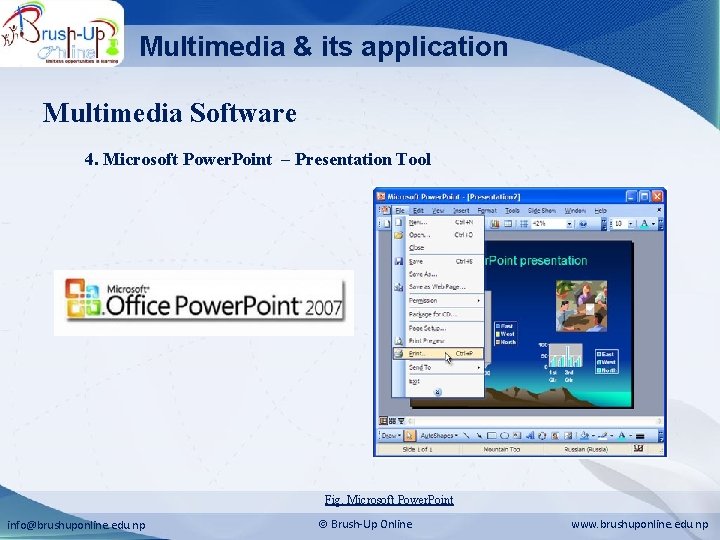Choose Save As... in the File menu
The width and height of the screenshot is (720, 540).
(438, 274)
